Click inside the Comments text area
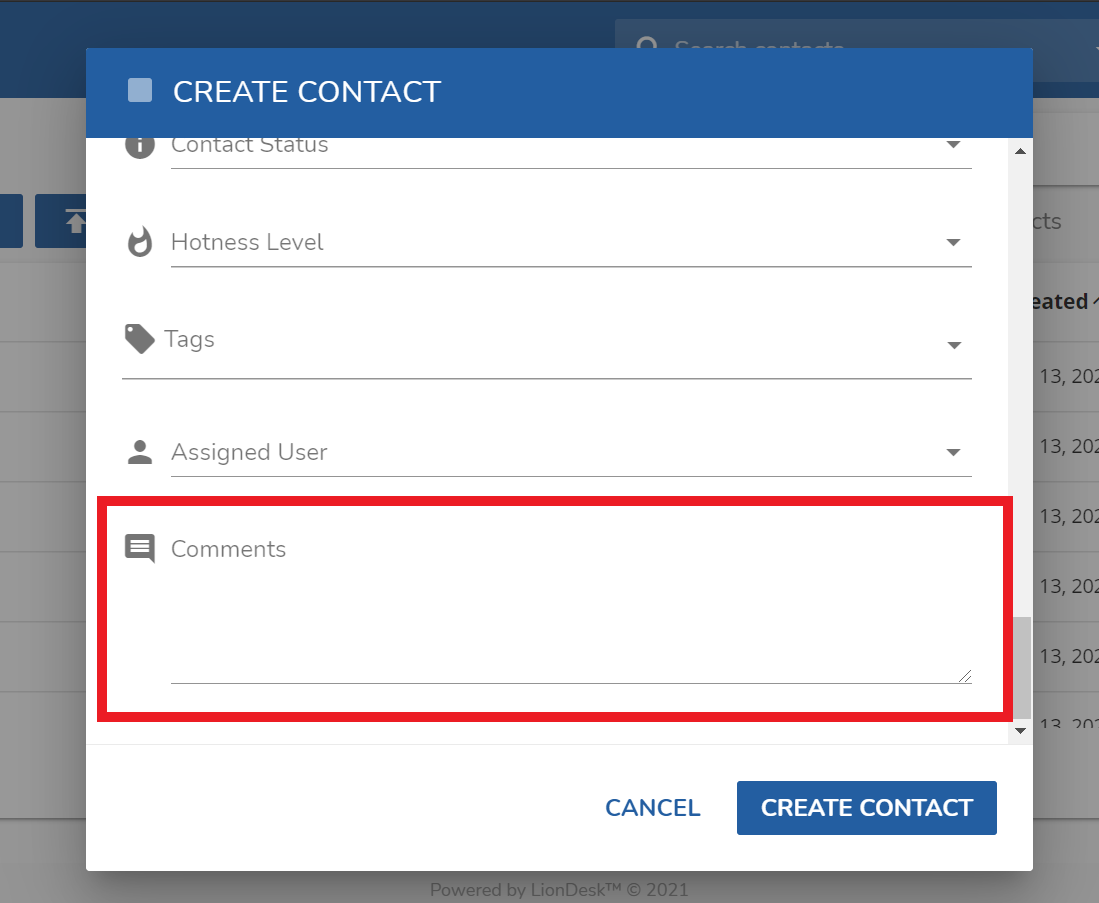Image resolution: width=1099 pixels, height=903 pixels. (x=560, y=610)
